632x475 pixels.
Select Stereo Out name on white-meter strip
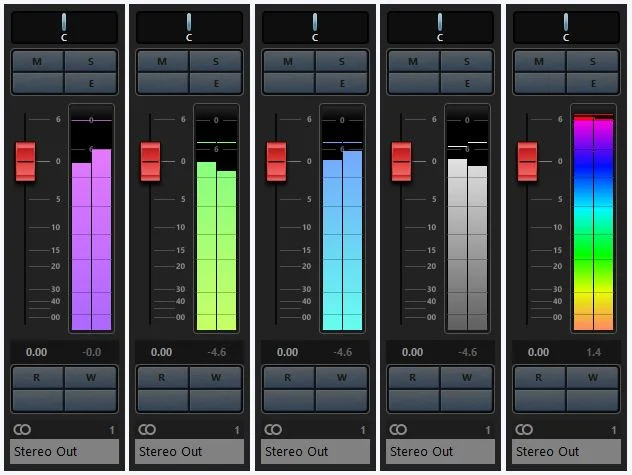[x=441, y=451]
